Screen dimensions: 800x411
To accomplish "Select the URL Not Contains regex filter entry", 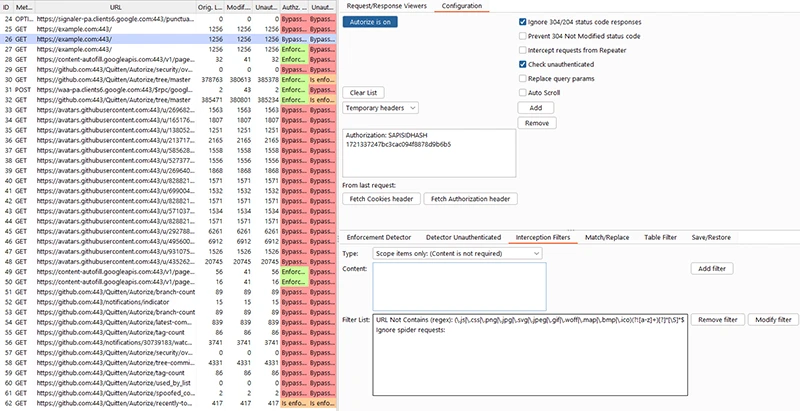I will pos(530,320).
